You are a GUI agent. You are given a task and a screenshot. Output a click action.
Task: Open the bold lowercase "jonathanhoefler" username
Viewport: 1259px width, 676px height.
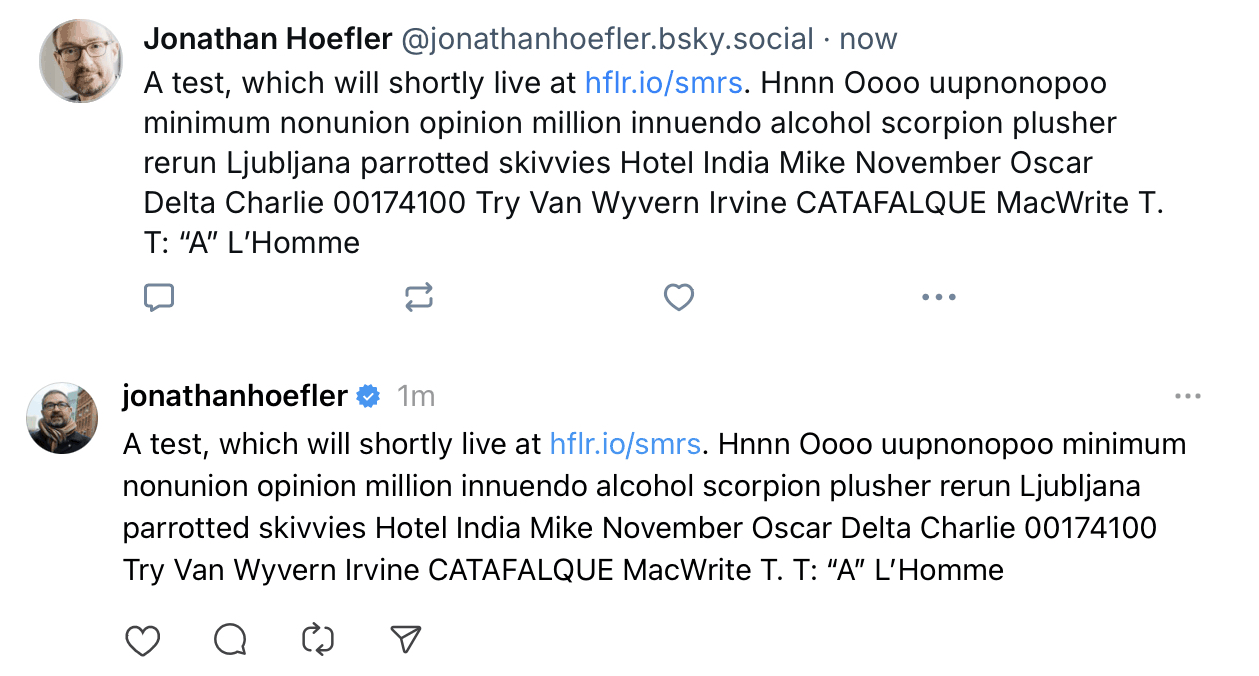tap(235, 397)
